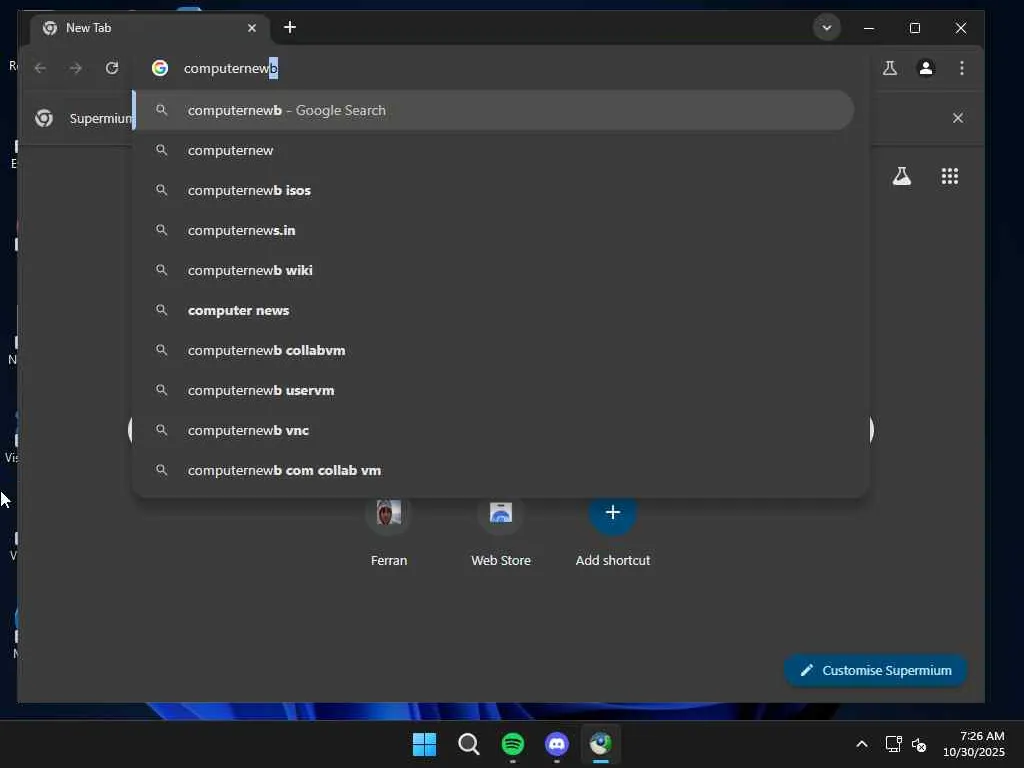Image resolution: width=1024 pixels, height=768 pixels.
Task: Select the New Tab tab
Action: 150,28
